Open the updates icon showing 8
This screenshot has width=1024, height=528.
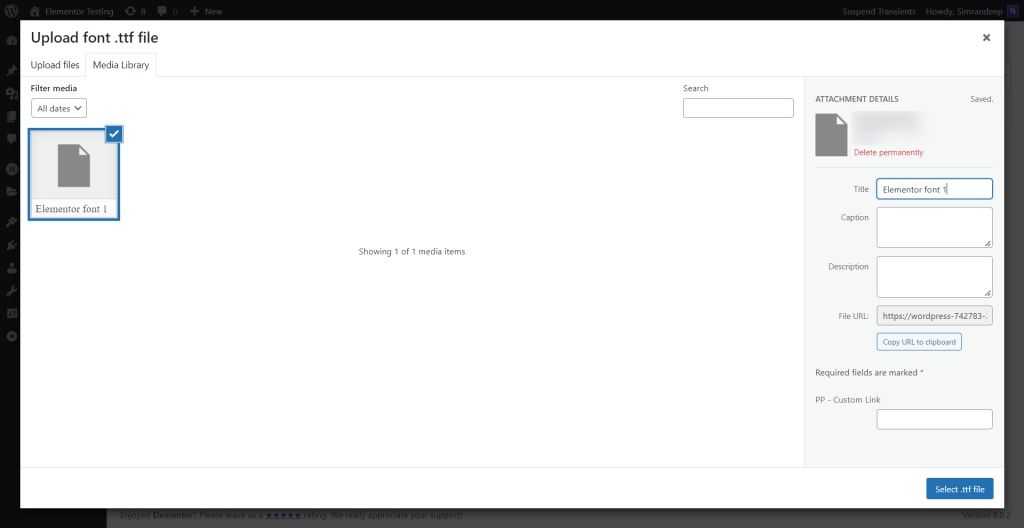(135, 11)
